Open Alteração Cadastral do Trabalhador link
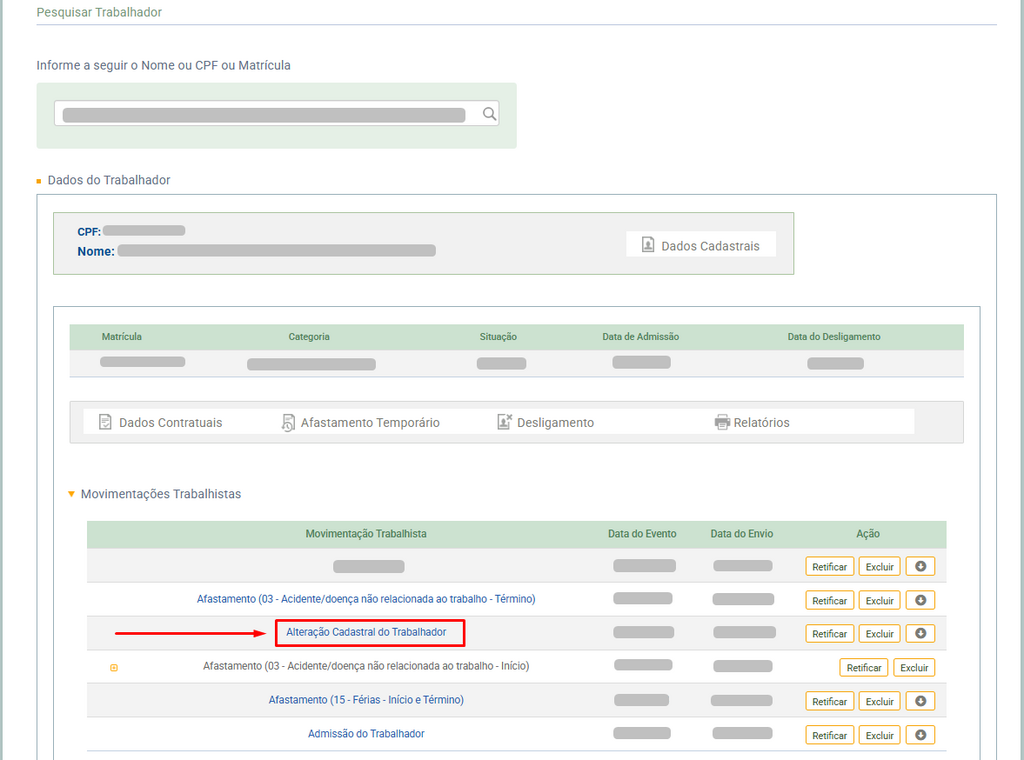 pyautogui.click(x=366, y=632)
